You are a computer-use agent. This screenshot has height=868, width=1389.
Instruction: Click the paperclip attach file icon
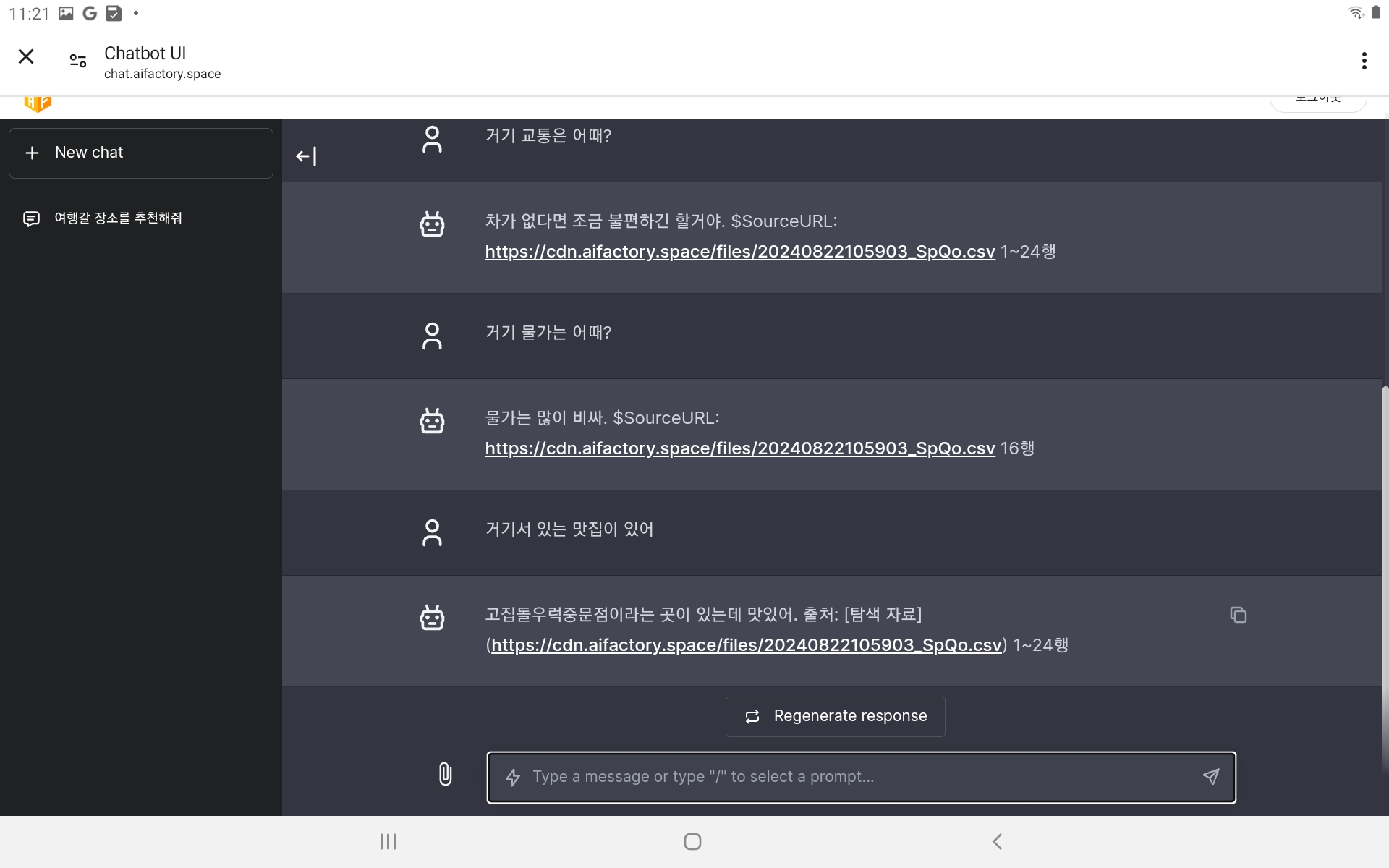445,774
